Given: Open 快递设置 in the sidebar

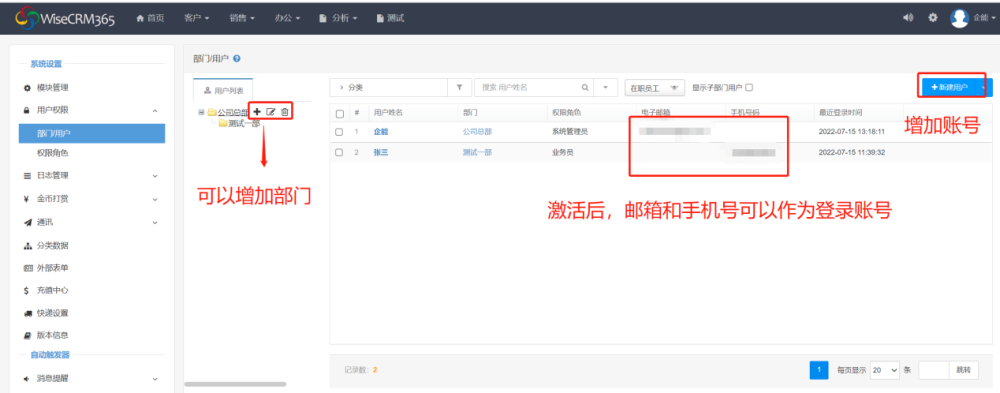Looking at the screenshot, I should tap(52, 313).
